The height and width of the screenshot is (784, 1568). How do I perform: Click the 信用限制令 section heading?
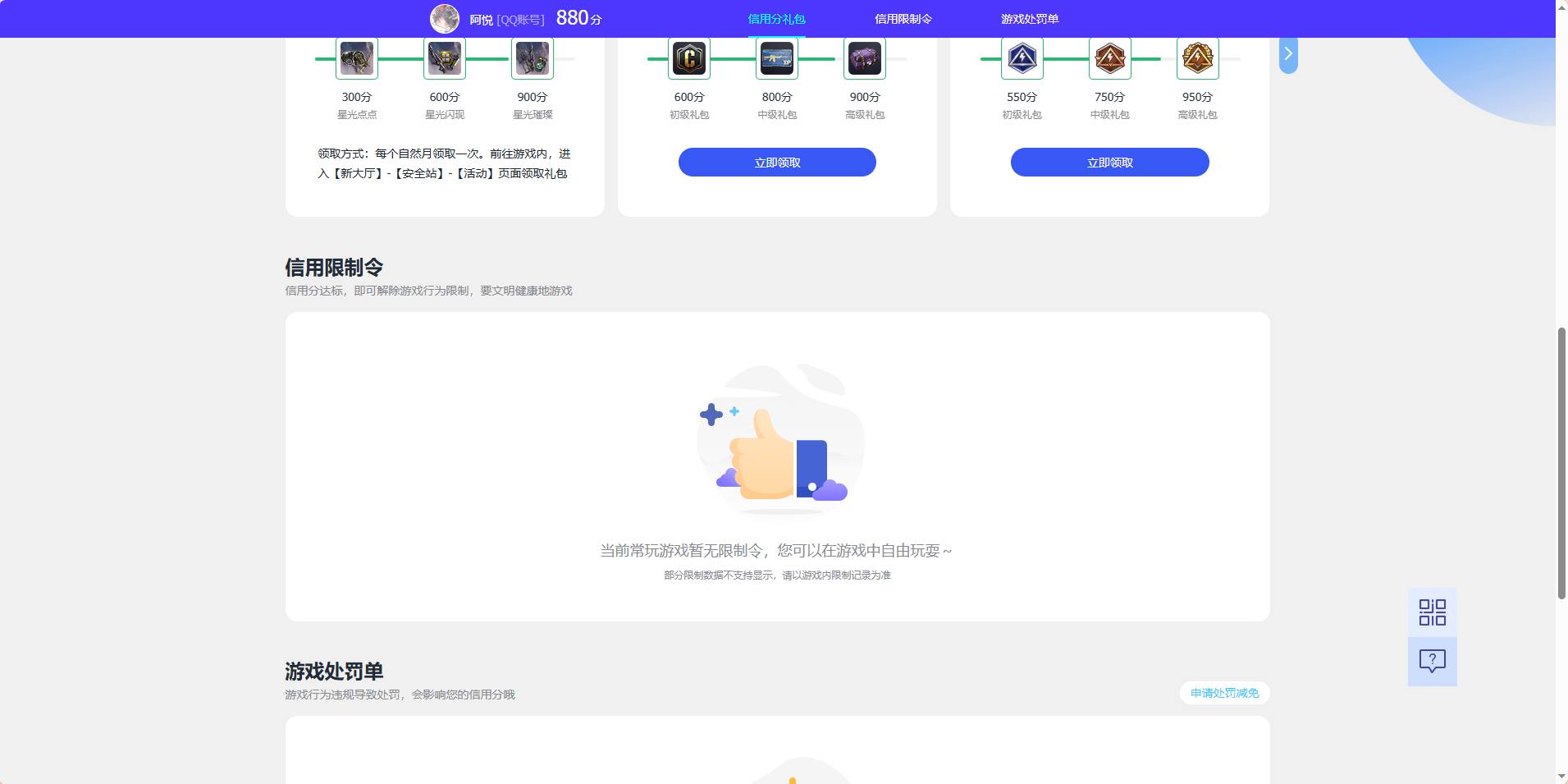tap(334, 268)
